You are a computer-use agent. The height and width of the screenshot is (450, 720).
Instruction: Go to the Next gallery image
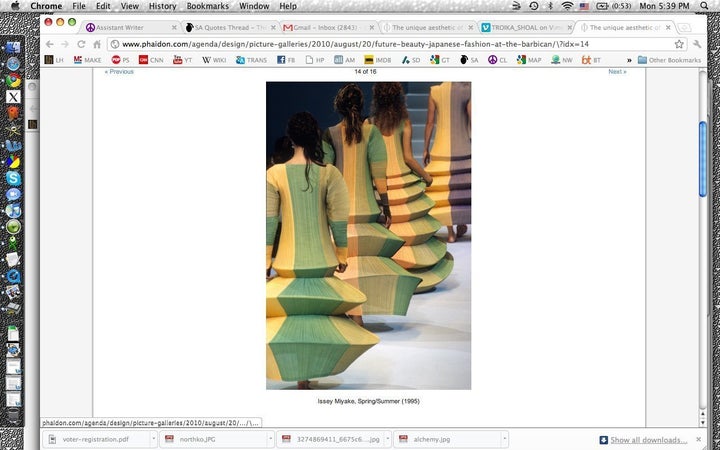click(x=617, y=72)
